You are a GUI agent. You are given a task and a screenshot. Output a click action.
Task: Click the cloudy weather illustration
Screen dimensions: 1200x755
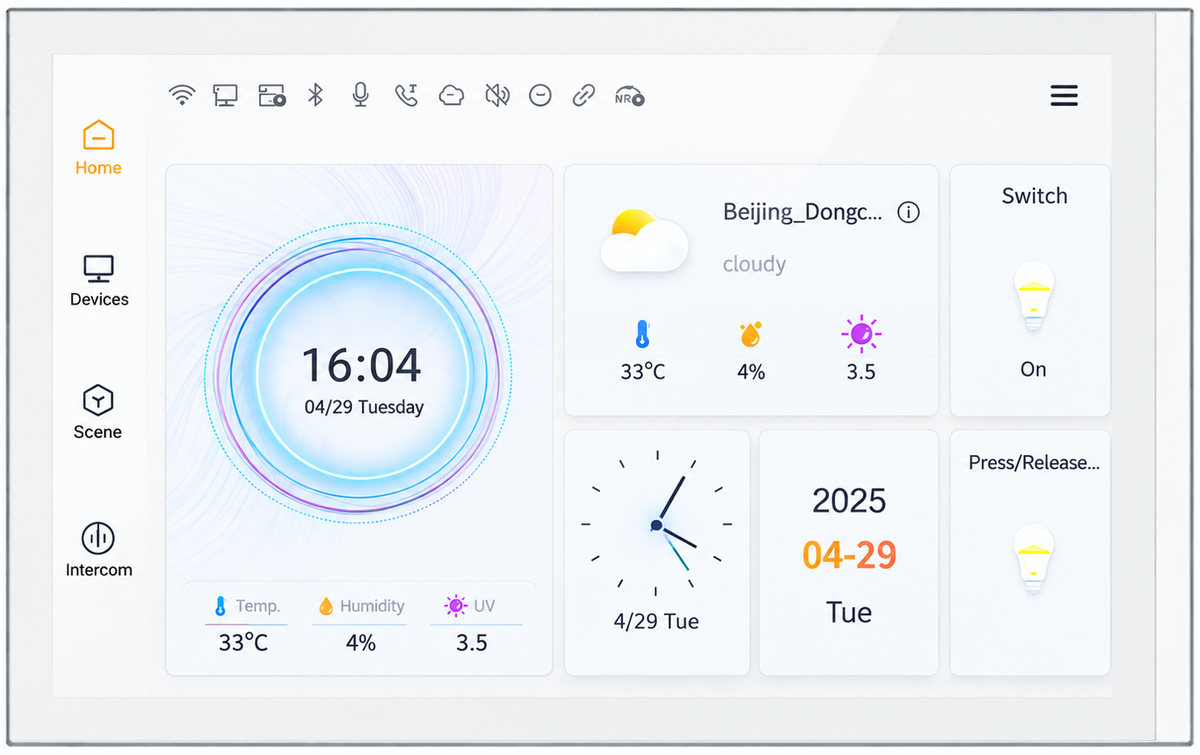(x=645, y=241)
